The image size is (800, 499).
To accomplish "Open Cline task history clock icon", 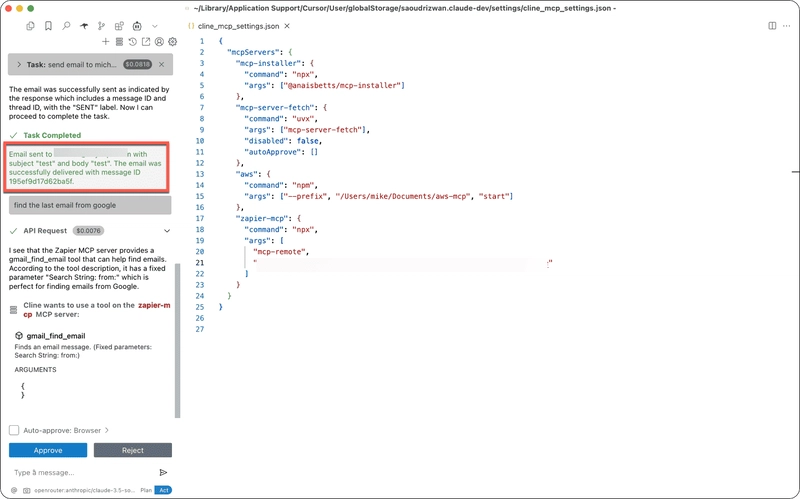I will 132,42.
